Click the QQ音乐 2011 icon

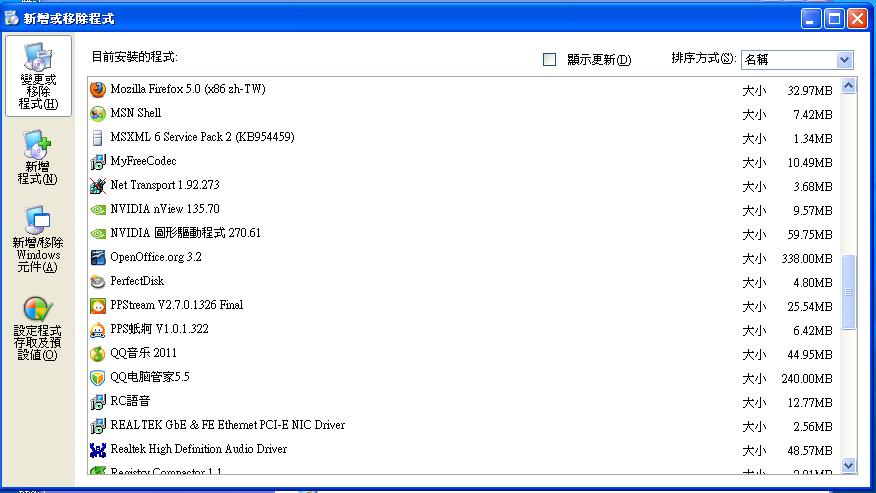coord(98,354)
